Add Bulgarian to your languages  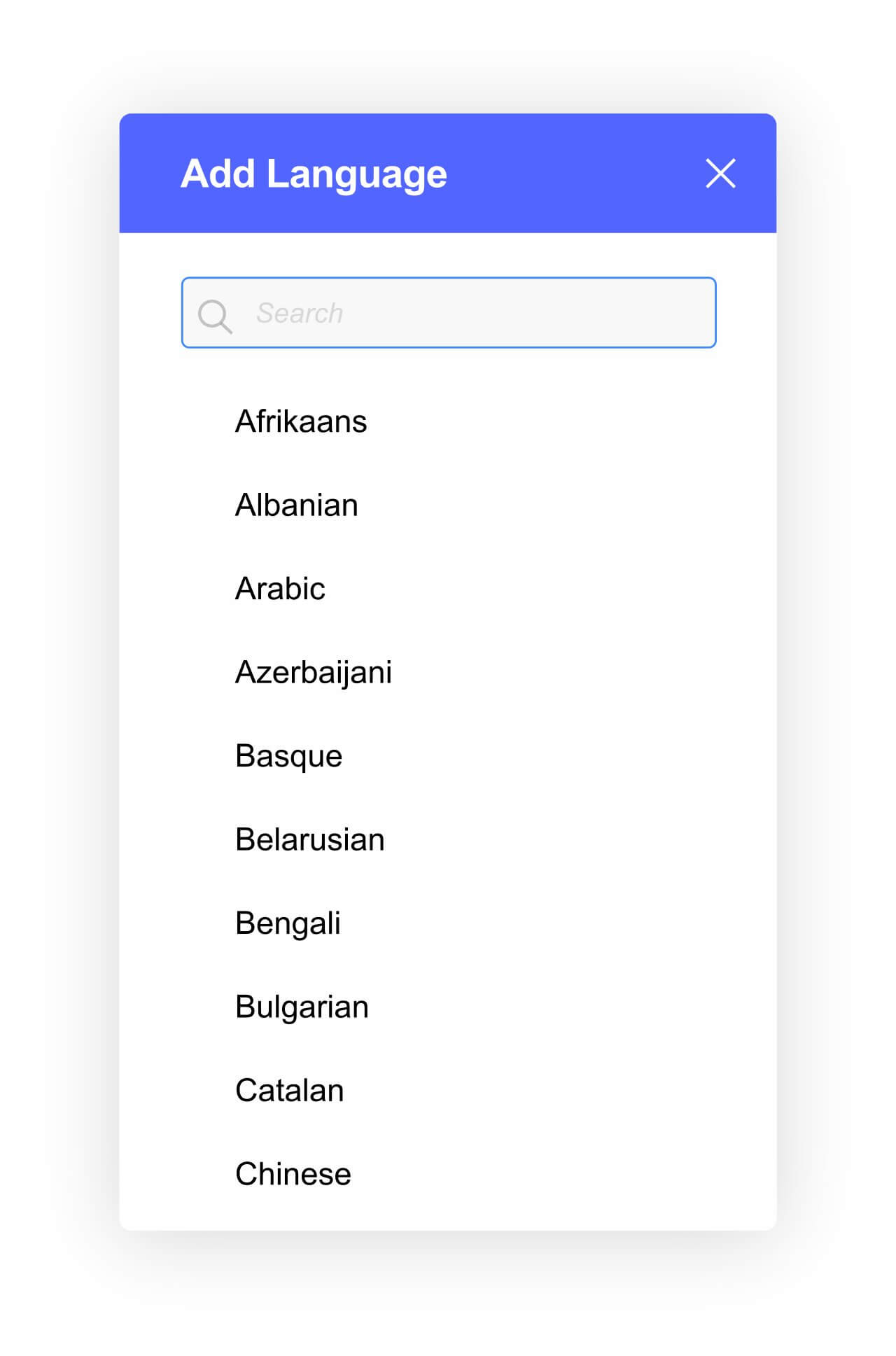point(302,1007)
